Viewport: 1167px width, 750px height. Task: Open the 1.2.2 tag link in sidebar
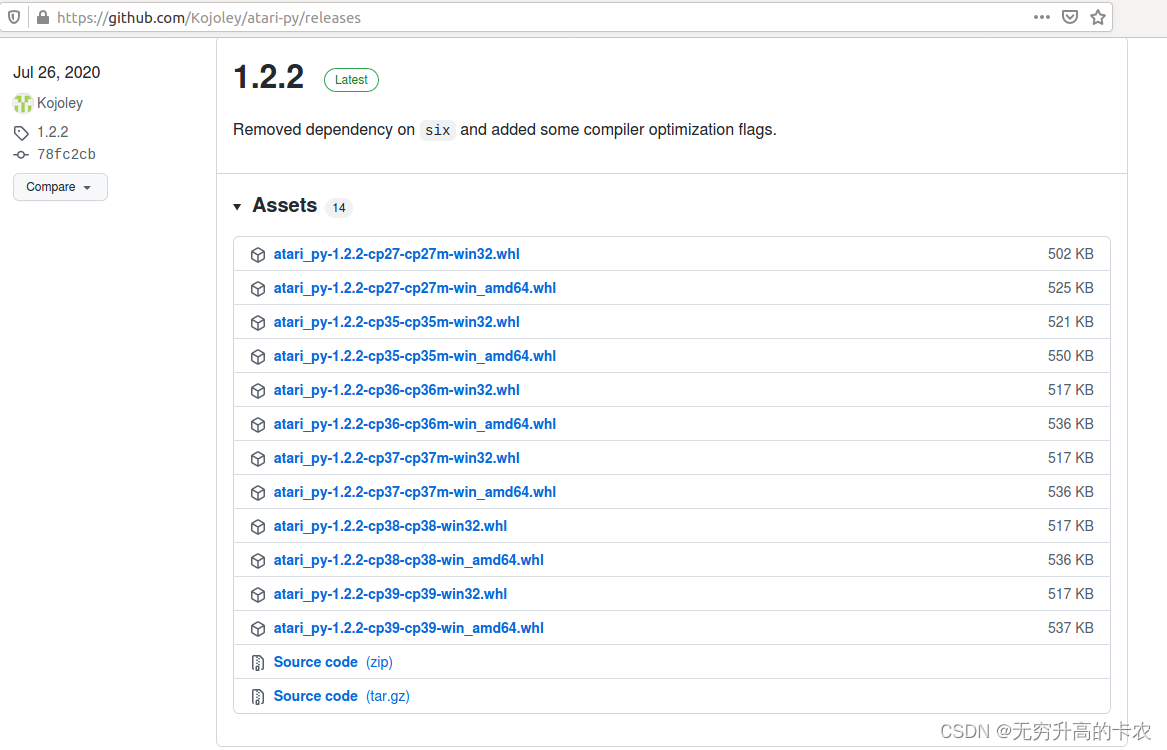click(x=53, y=132)
